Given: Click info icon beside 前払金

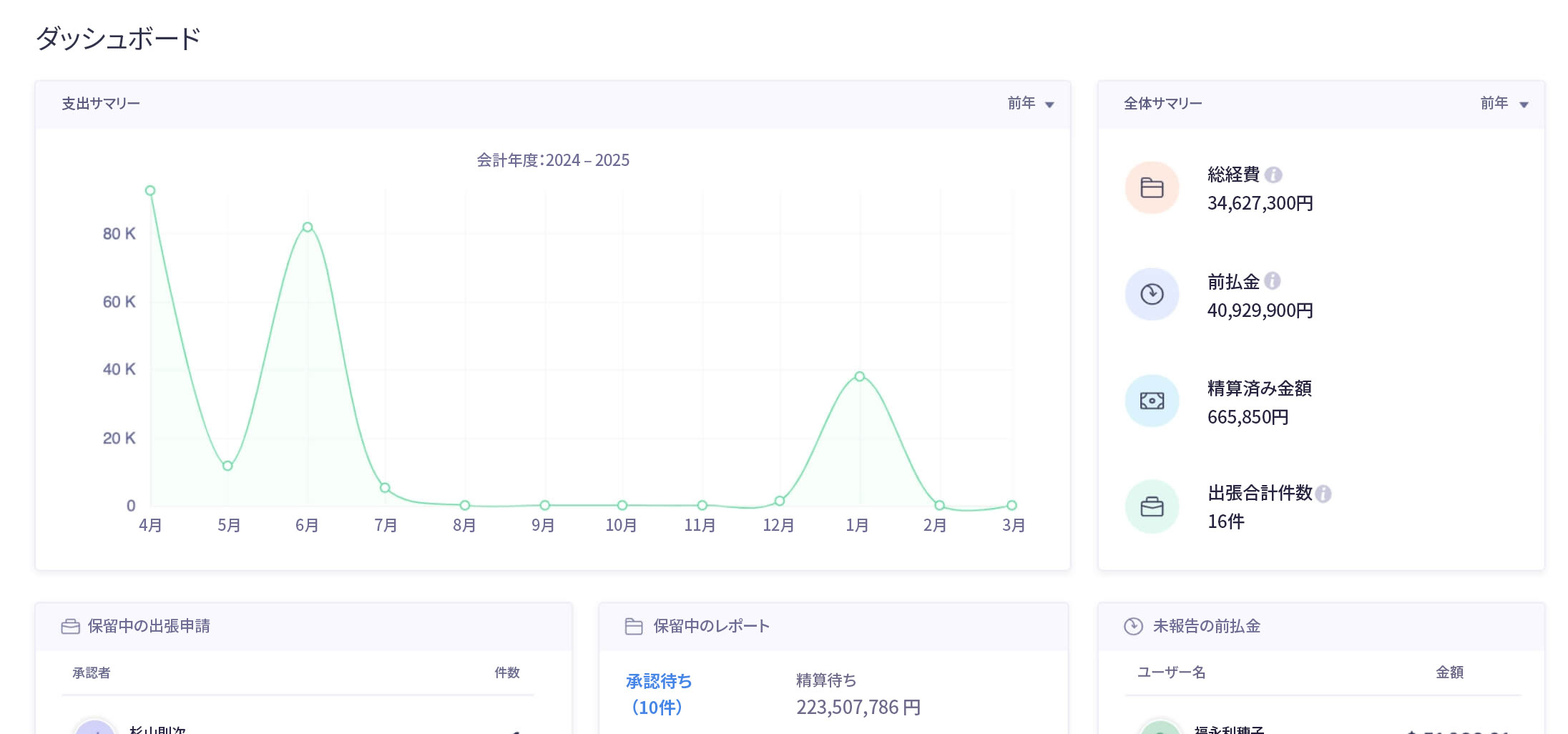Looking at the screenshot, I should [x=1272, y=281].
